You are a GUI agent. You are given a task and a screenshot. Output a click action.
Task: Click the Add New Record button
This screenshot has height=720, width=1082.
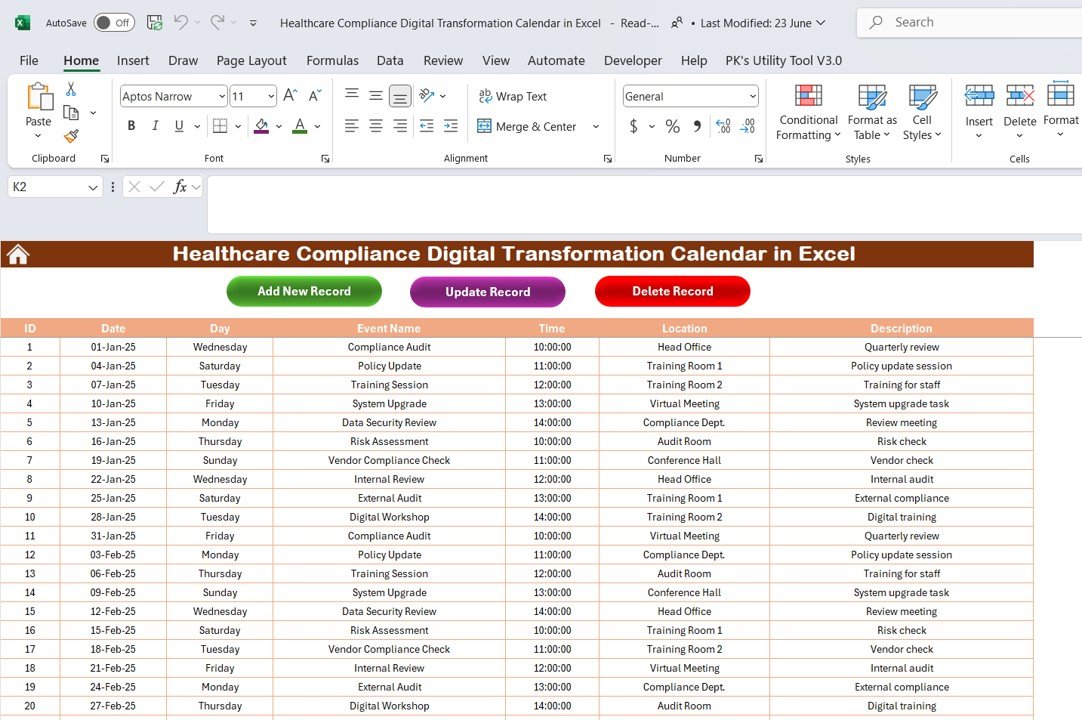tap(304, 291)
